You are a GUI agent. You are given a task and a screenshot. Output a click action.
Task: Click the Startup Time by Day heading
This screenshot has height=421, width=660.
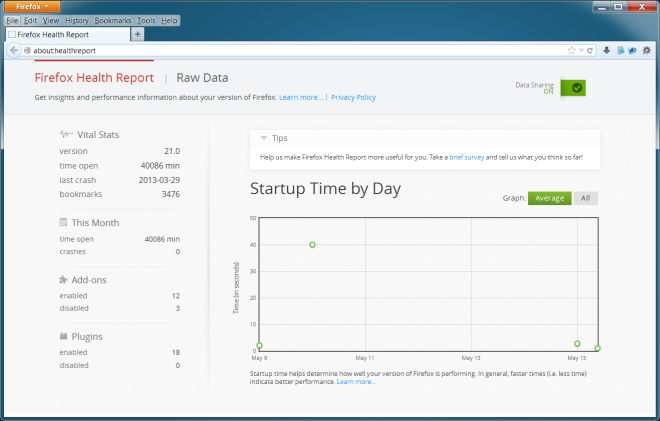tap(325, 189)
